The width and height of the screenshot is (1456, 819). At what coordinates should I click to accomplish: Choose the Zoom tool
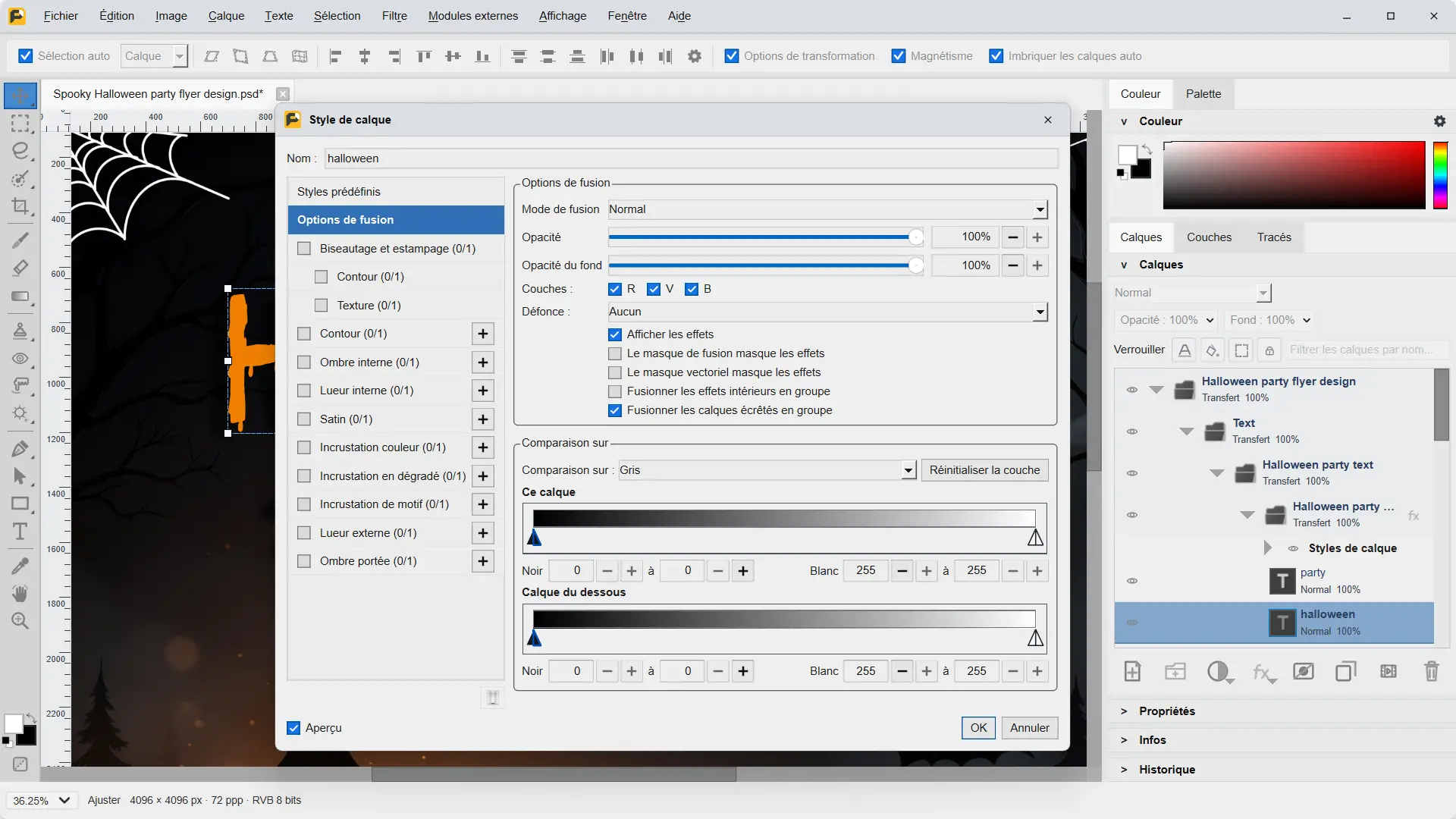20,621
